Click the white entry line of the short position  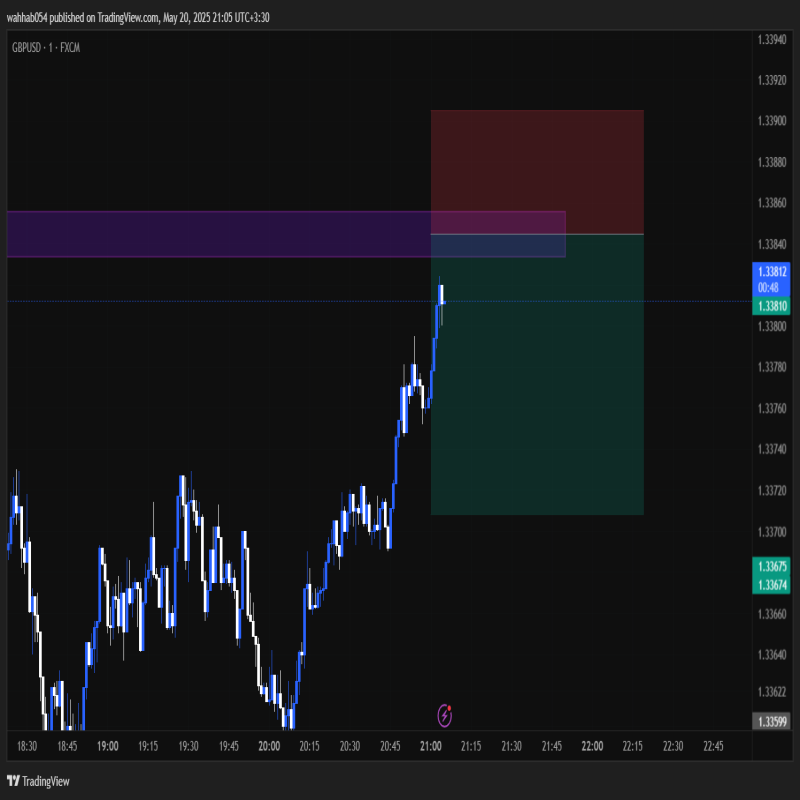point(537,234)
